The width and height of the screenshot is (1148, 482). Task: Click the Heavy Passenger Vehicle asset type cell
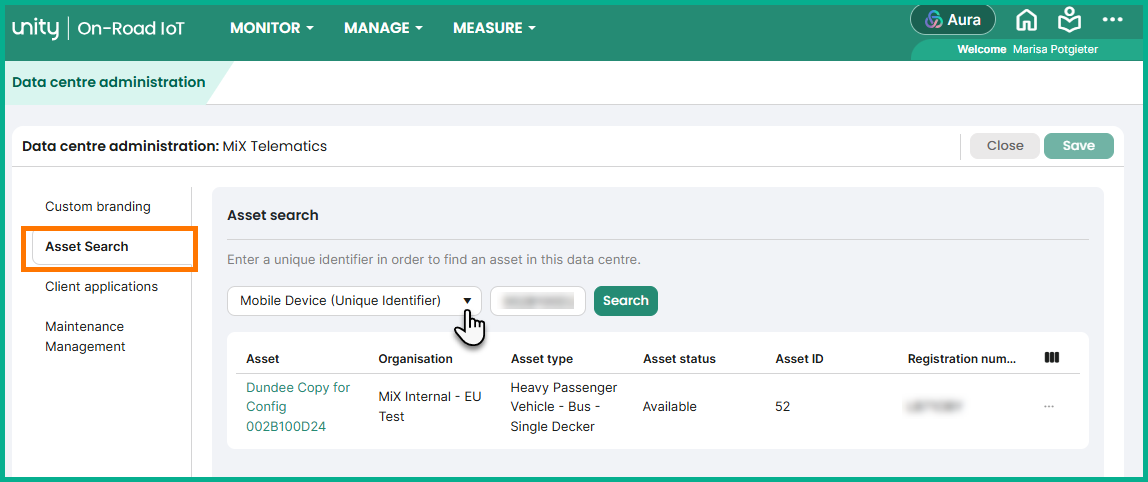(564, 407)
